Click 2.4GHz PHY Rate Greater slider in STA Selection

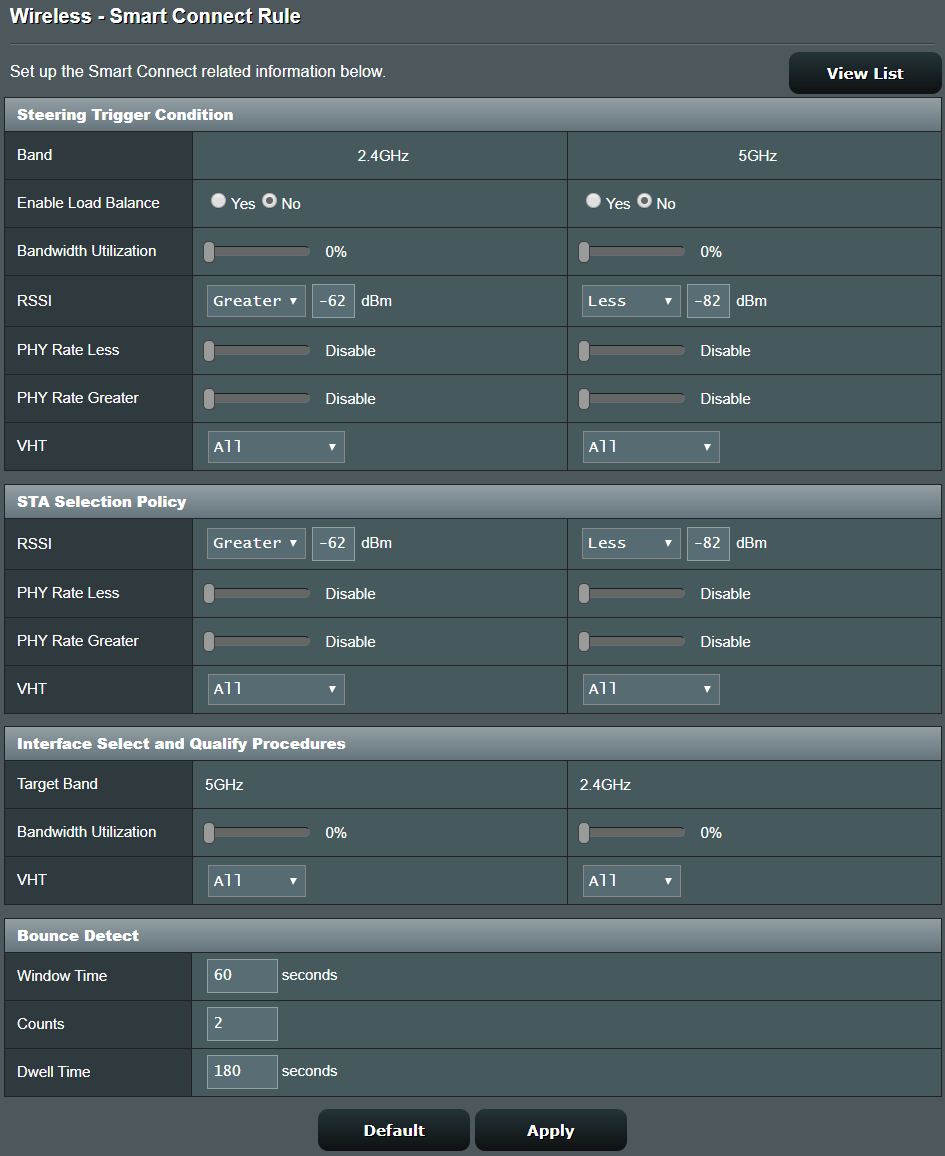[260, 641]
